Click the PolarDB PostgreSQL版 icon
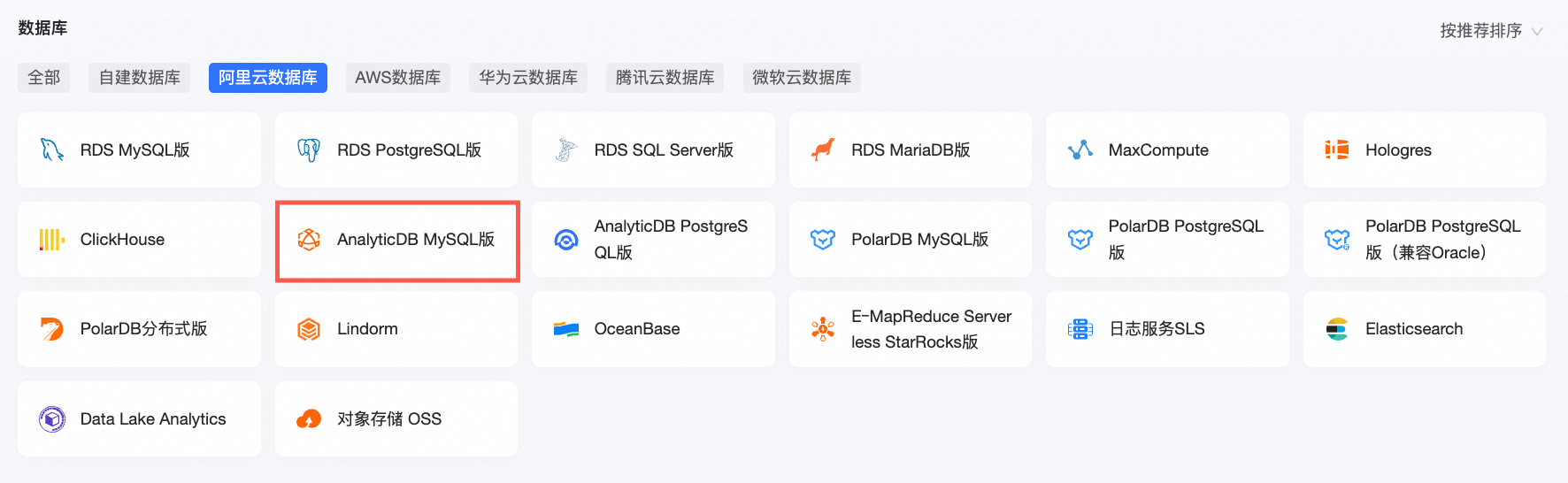 (1080, 240)
